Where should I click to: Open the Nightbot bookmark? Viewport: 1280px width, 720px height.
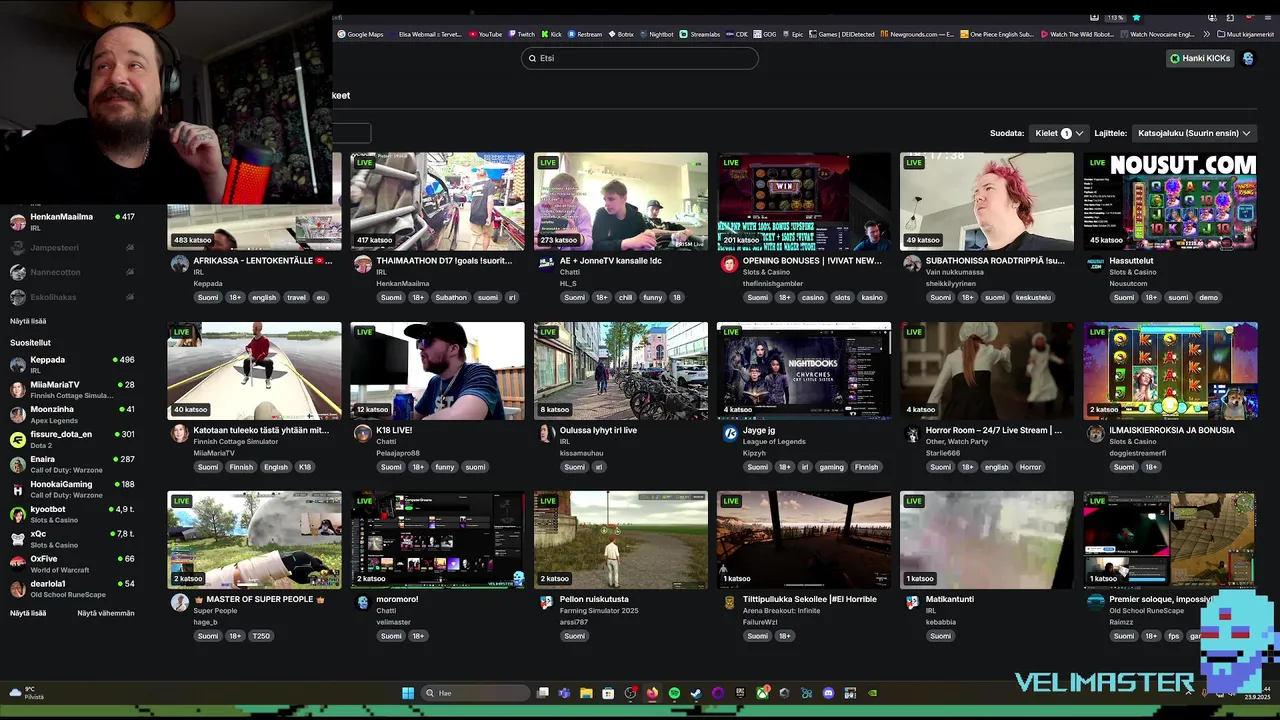[x=656, y=34]
